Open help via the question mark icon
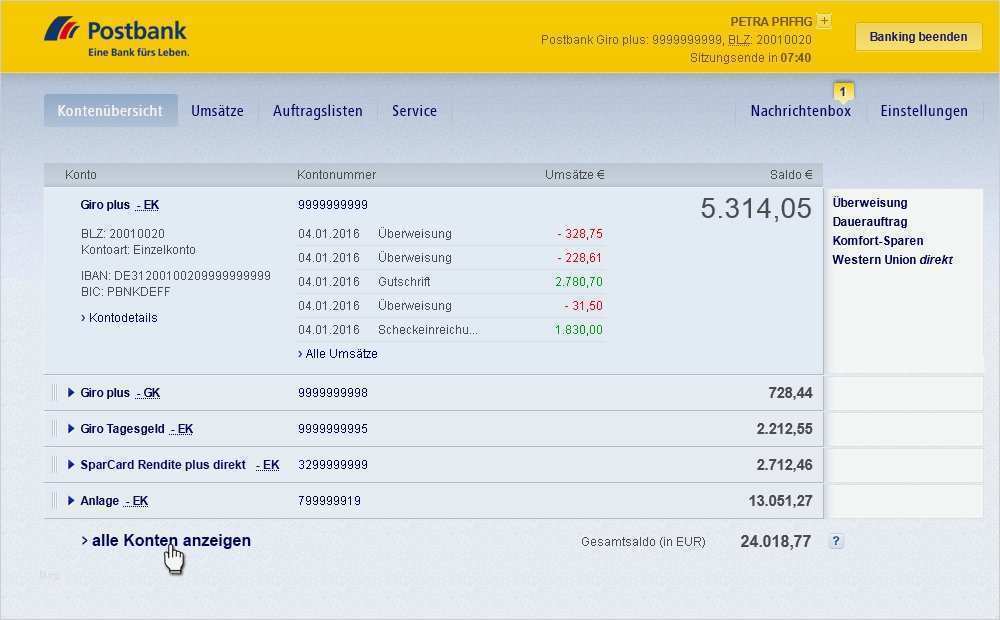The height and width of the screenshot is (620, 1000). (x=836, y=541)
